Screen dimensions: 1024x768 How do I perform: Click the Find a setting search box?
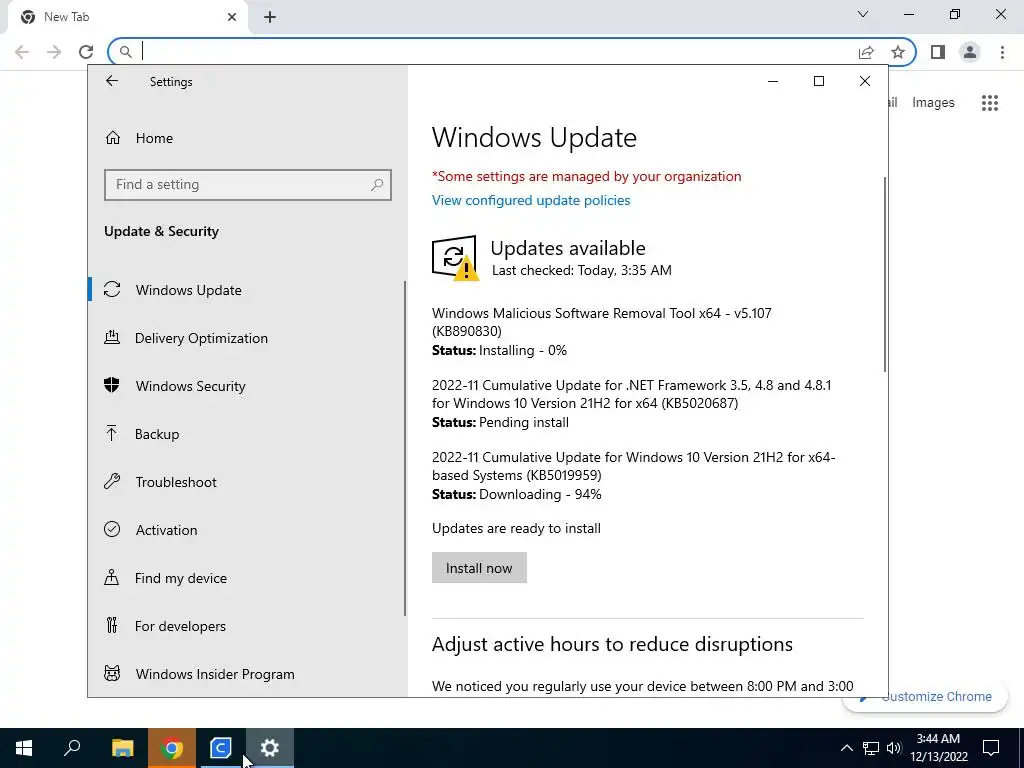pyautogui.click(x=248, y=185)
